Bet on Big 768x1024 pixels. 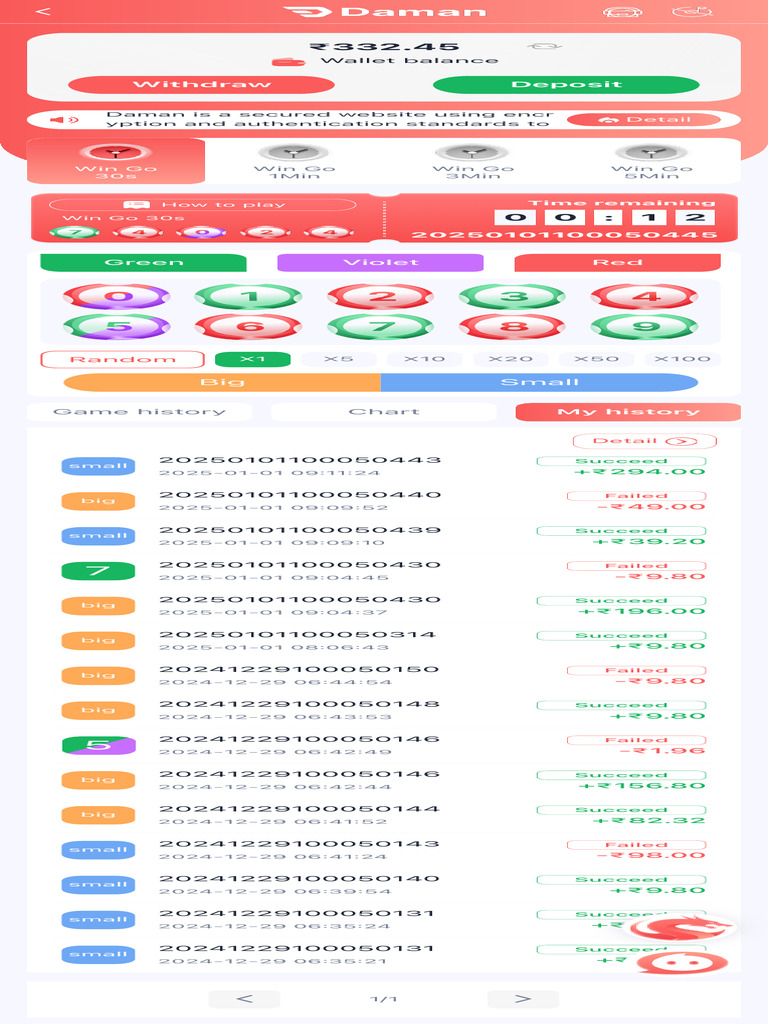click(x=222, y=383)
